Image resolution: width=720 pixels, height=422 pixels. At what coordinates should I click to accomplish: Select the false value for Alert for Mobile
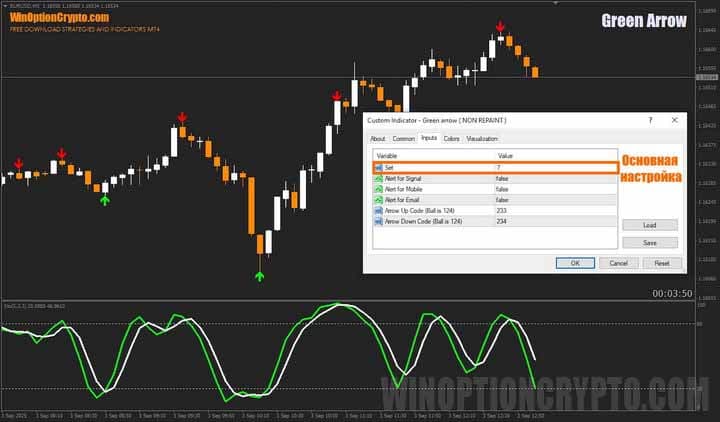tap(502, 189)
